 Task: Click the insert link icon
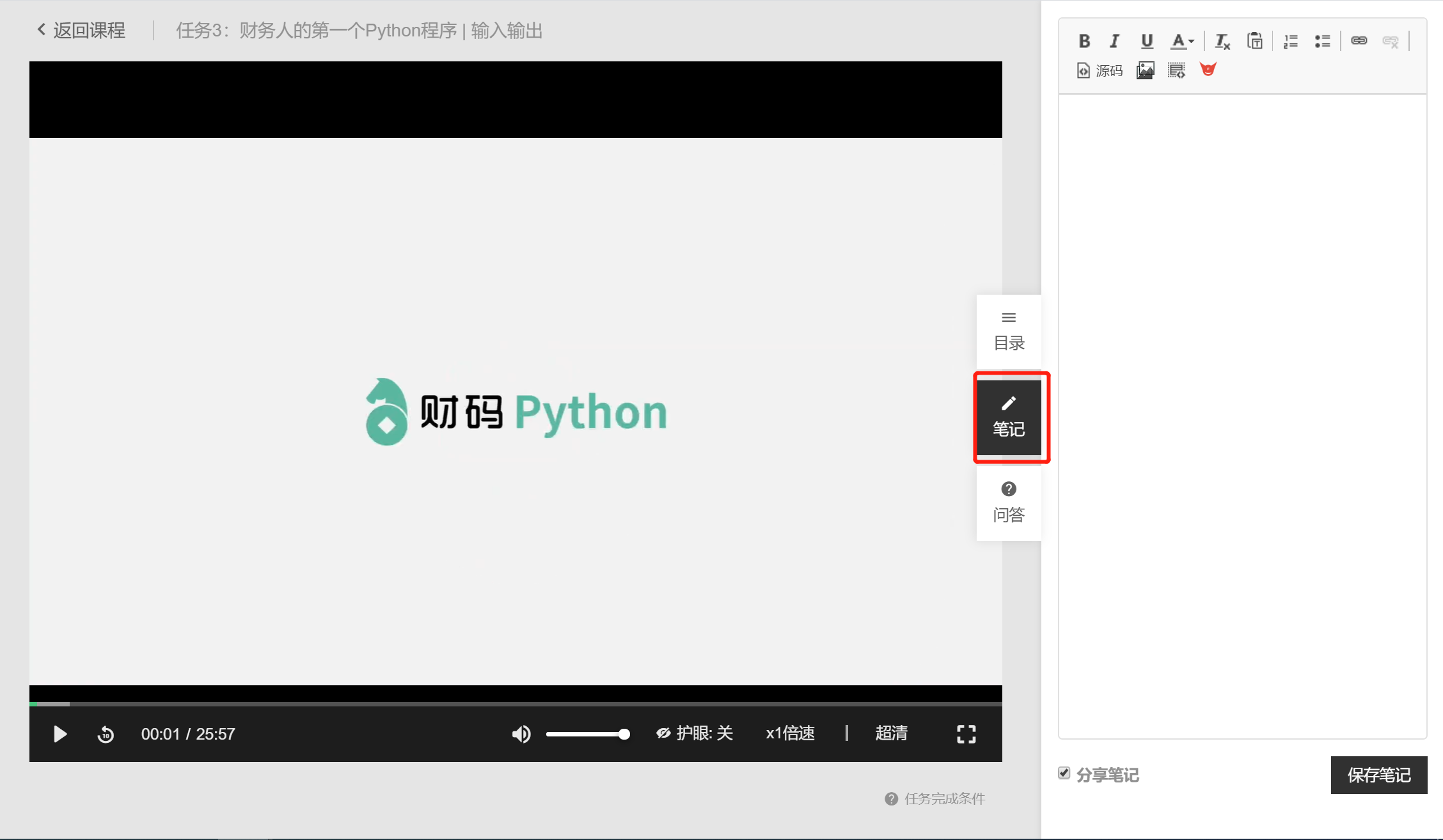pos(1359,41)
